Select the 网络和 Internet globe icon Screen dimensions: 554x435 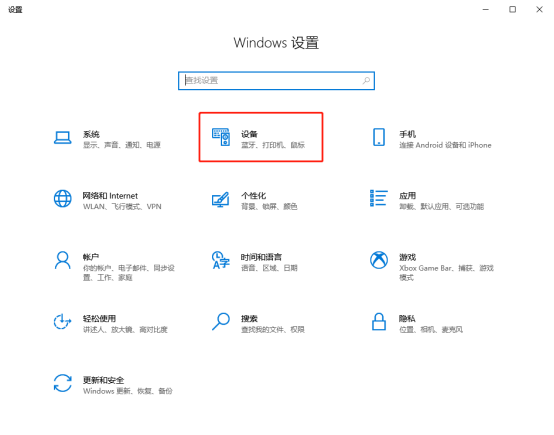coord(63,199)
